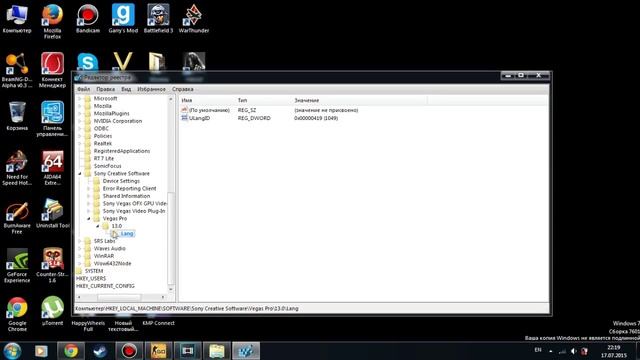Open the Файл menu

[83, 89]
